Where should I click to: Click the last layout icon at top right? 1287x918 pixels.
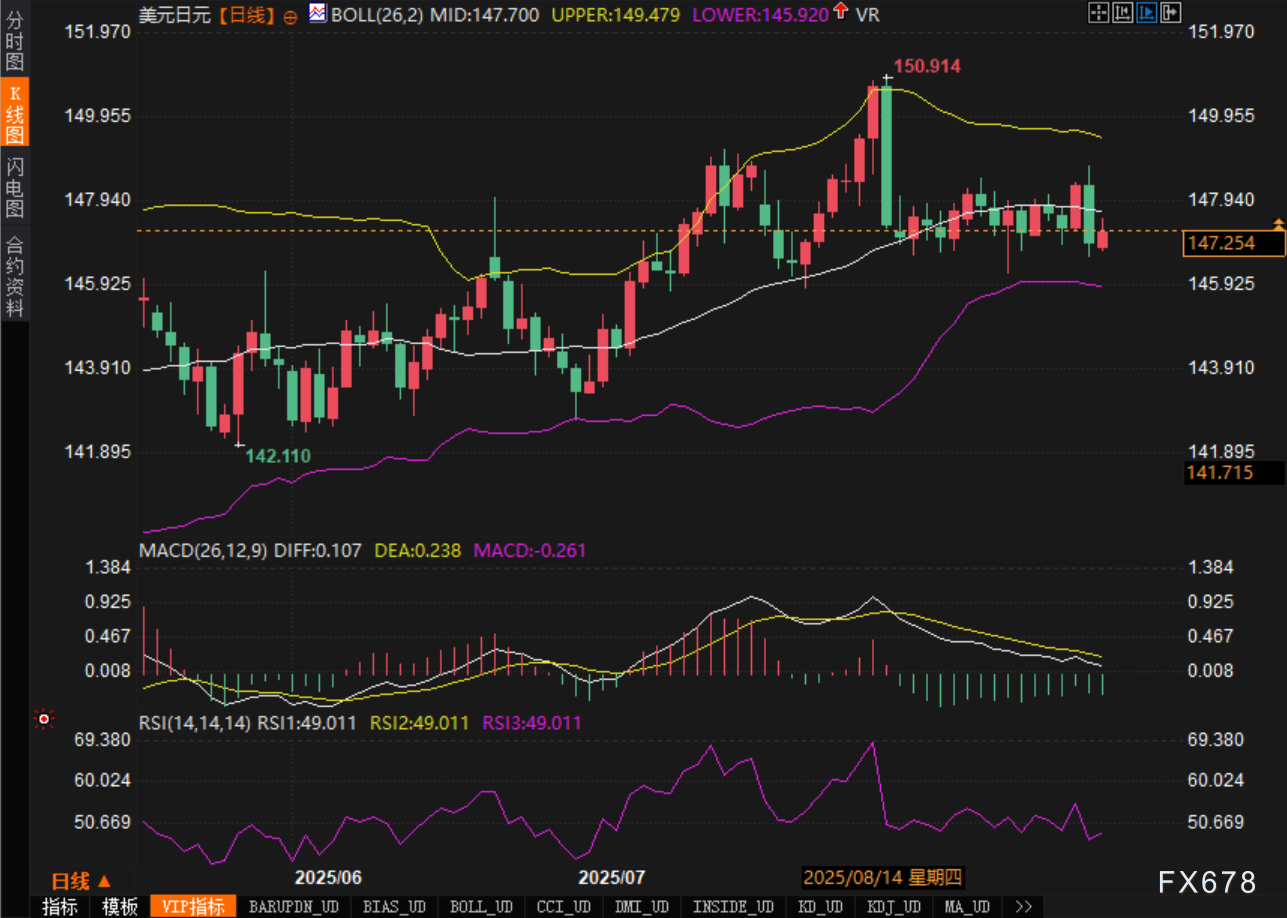click(1170, 12)
